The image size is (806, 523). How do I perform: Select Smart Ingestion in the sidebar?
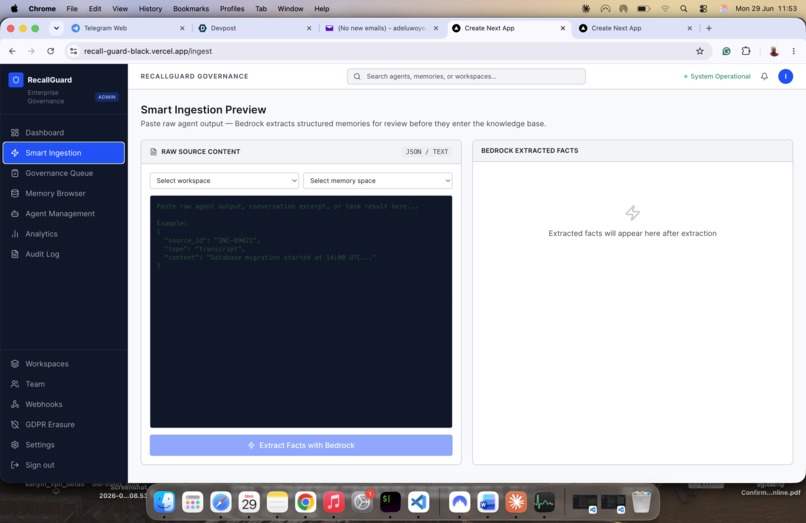point(64,153)
